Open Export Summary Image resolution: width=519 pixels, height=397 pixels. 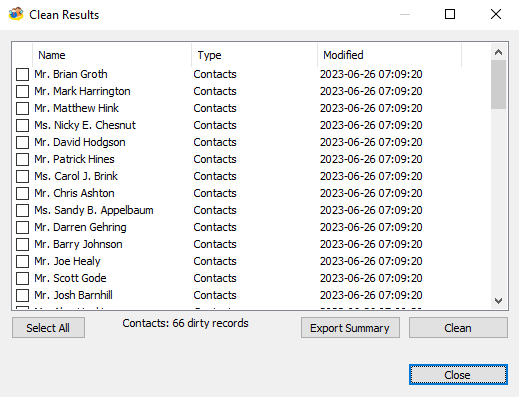coord(350,328)
